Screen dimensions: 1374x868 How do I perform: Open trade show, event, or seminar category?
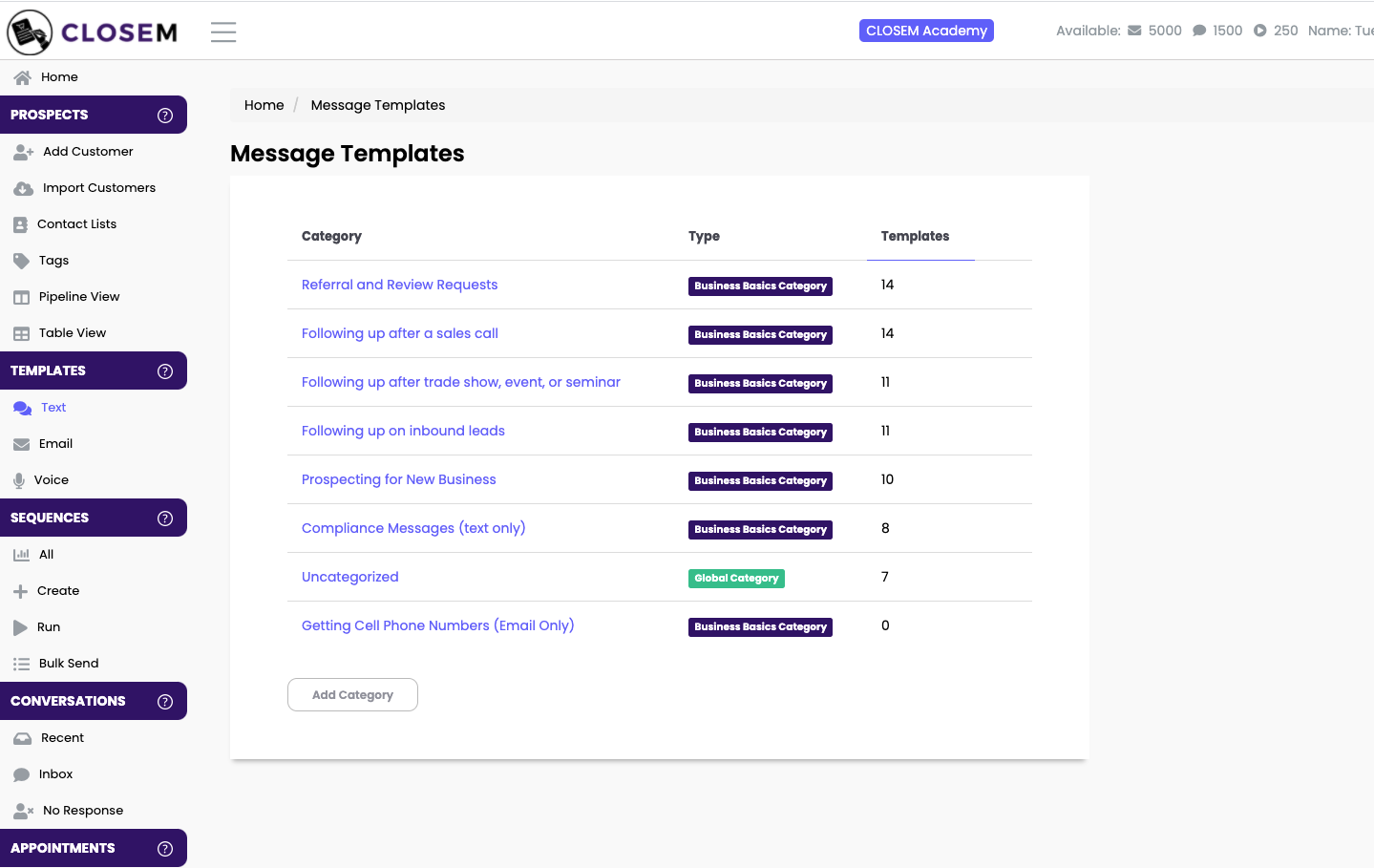(461, 382)
